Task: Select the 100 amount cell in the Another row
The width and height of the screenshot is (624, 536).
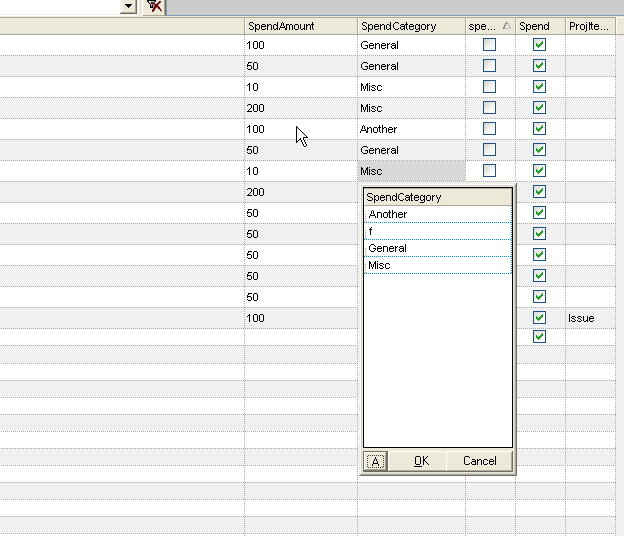Action: pyautogui.click(x=301, y=129)
